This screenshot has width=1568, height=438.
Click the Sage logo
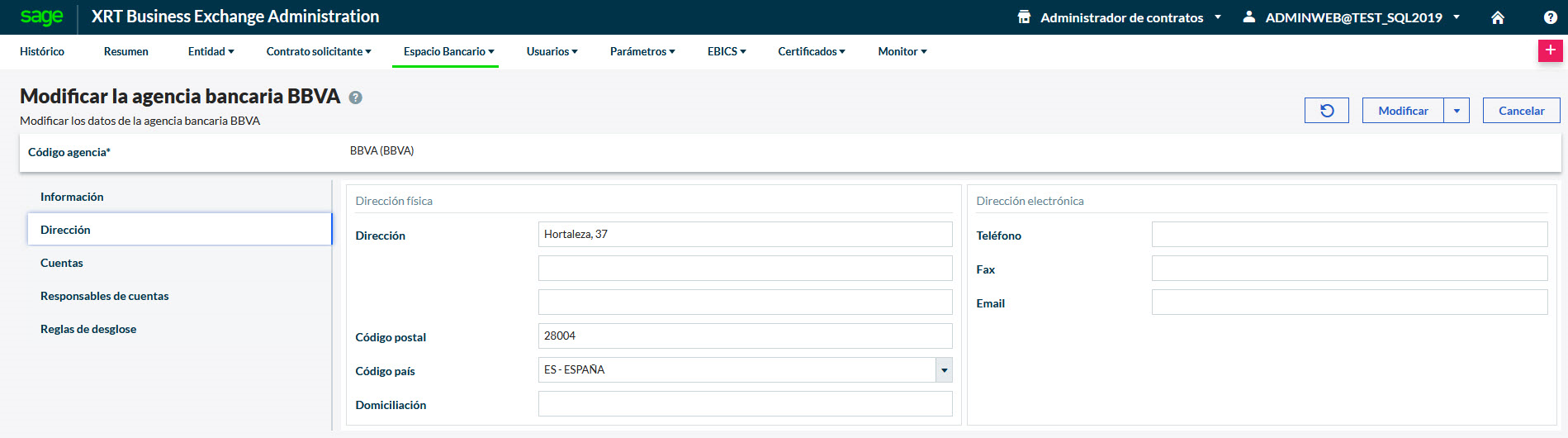click(x=41, y=17)
